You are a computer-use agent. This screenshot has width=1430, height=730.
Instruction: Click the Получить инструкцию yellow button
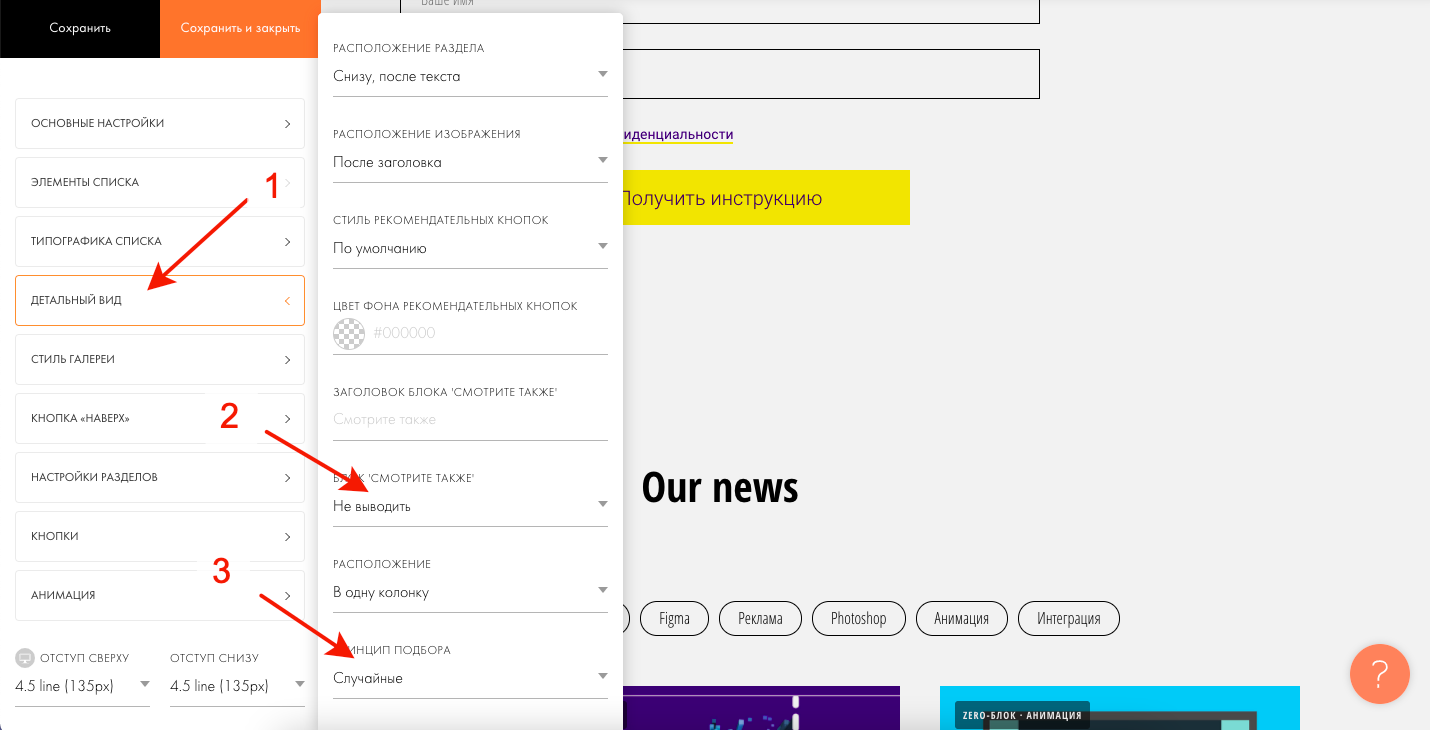point(765,198)
